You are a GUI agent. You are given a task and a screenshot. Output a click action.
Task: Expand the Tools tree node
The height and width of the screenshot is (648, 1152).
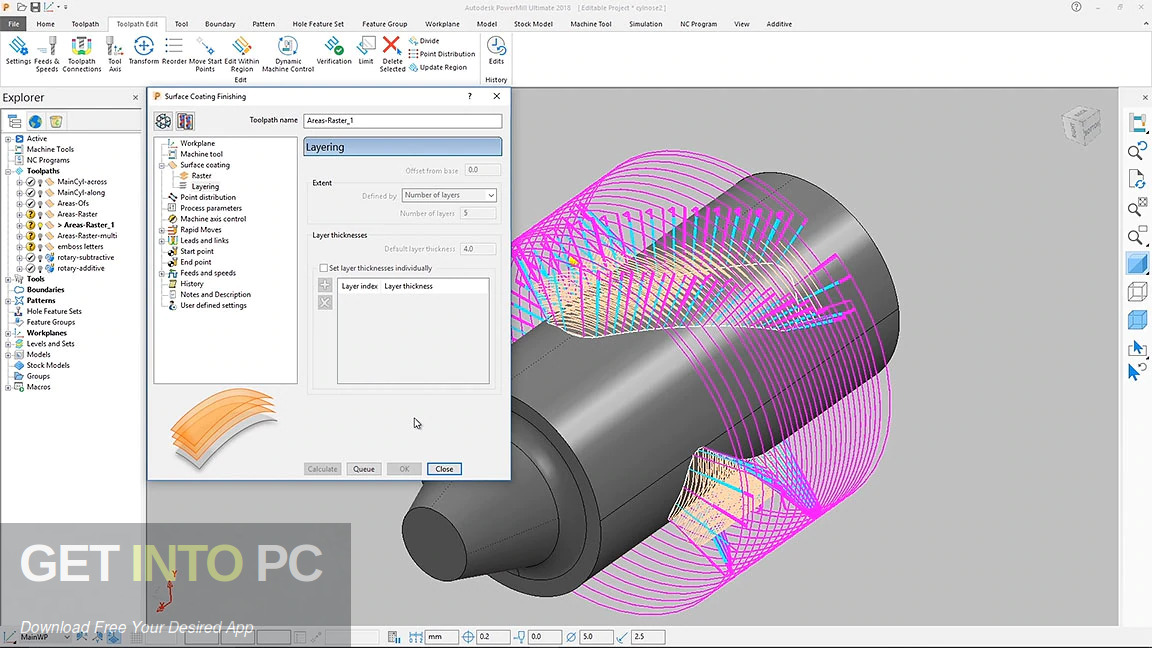click(x=8, y=279)
